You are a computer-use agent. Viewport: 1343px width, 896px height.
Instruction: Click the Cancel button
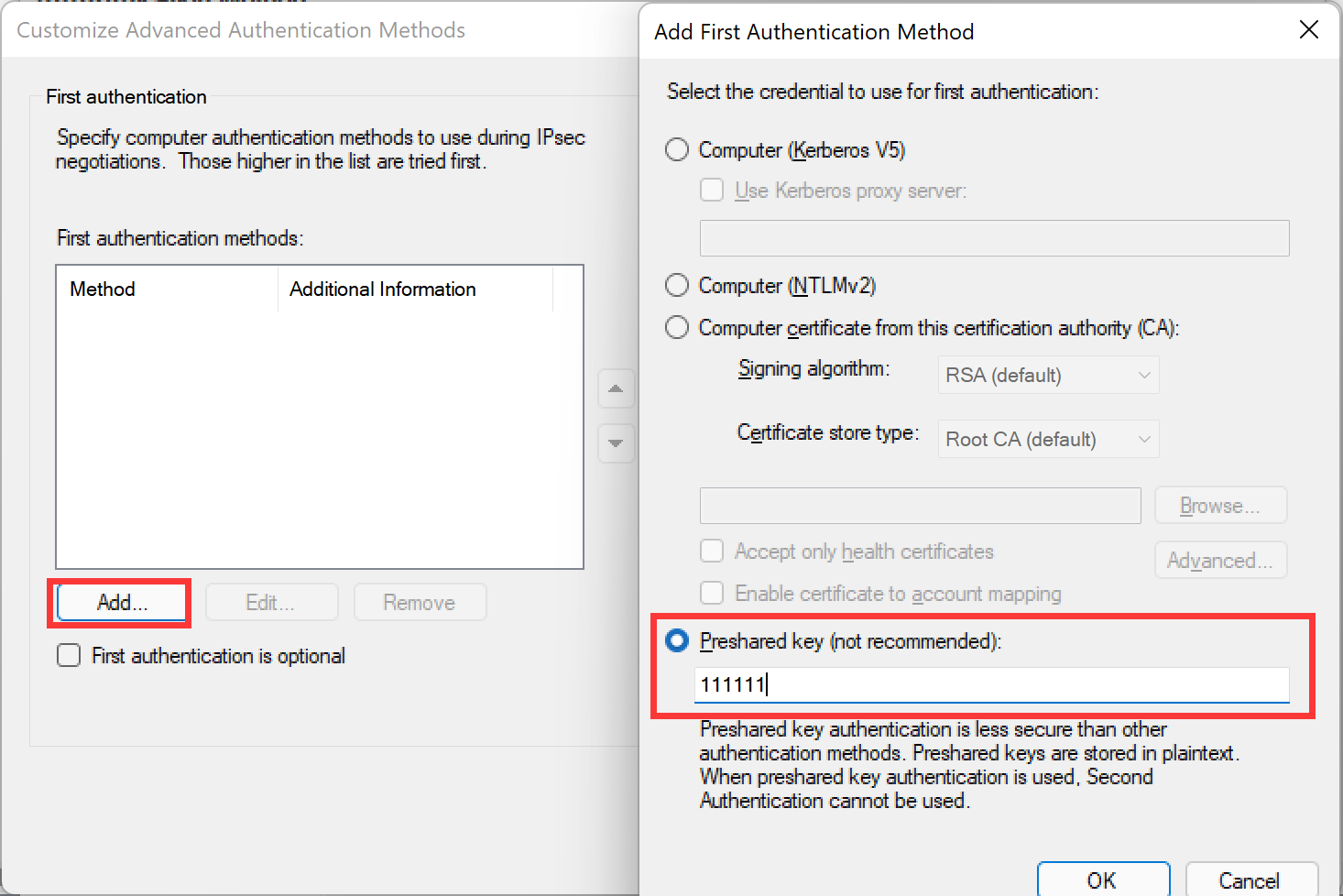pyautogui.click(x=1250, y=880)
